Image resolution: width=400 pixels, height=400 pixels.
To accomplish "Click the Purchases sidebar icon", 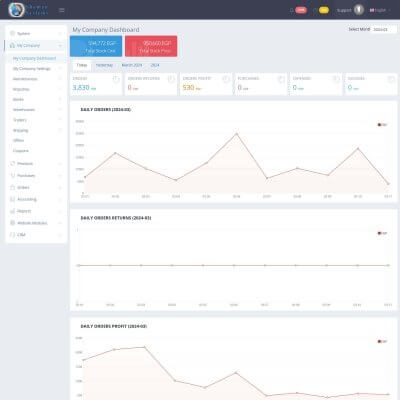I will pyautogui.click(x=13, y=175).
